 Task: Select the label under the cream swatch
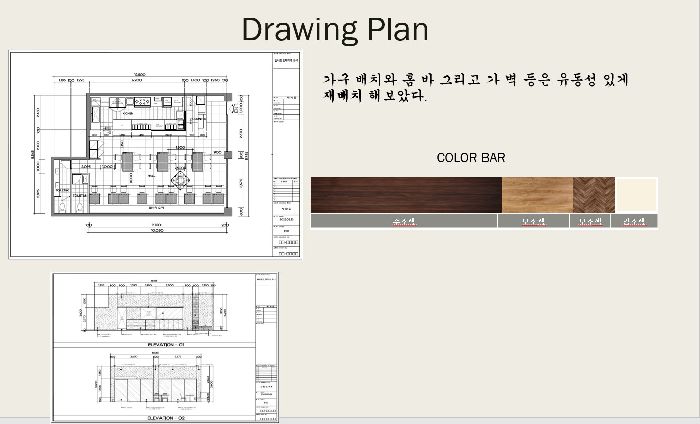(x=634, y=221)
